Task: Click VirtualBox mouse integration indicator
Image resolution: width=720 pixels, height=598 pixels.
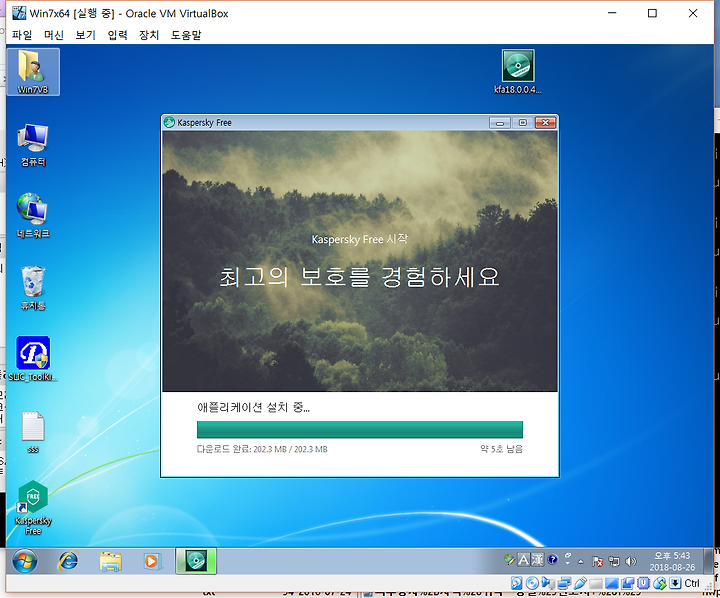Action: point(659,583)
